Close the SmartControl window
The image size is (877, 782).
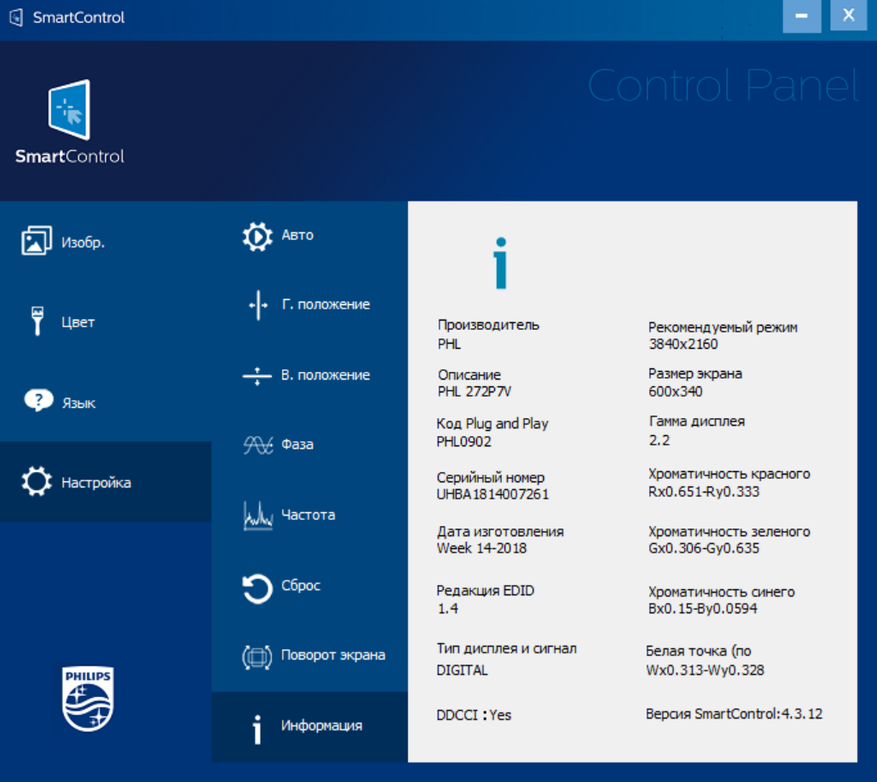click(x=849, y=17)
